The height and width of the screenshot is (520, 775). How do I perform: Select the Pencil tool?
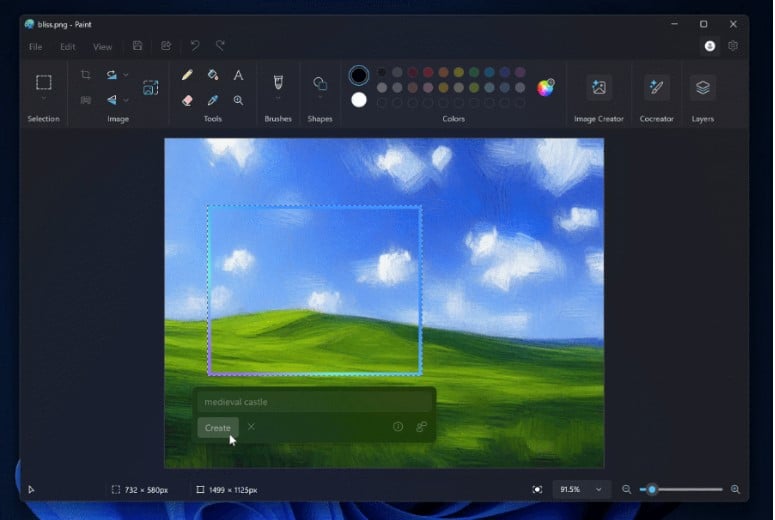[187, 75]
